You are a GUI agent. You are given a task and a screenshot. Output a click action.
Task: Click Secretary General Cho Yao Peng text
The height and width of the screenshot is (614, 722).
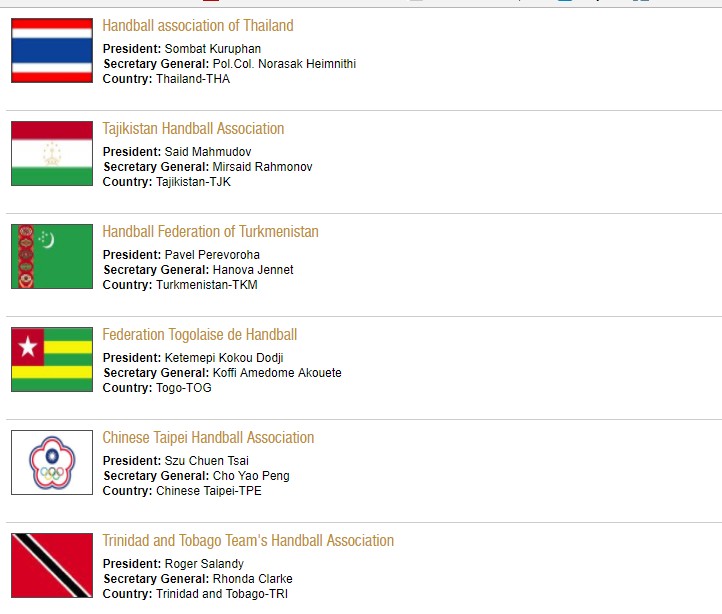click(x=251, y=476)
